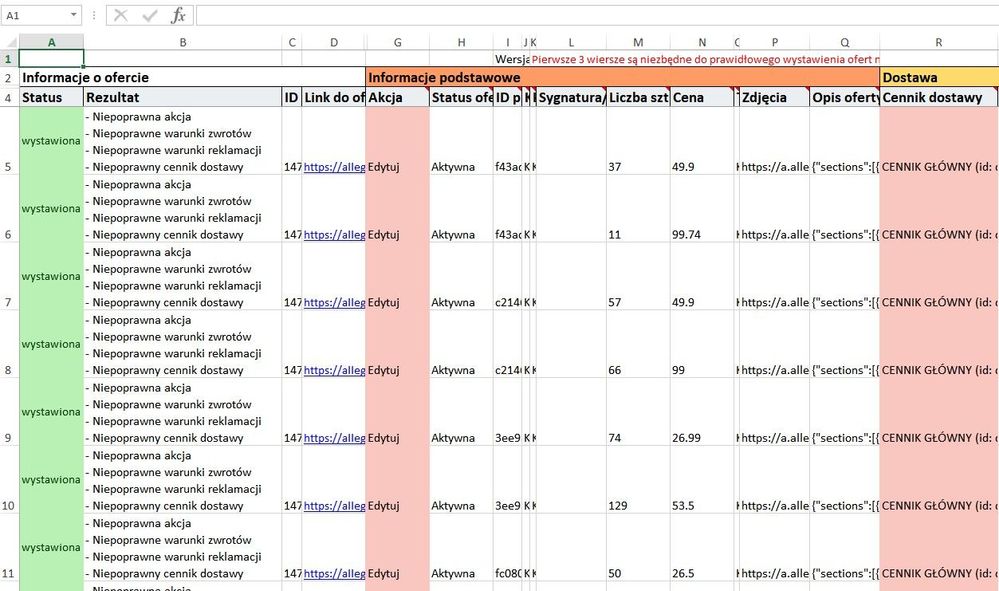Click into the formula bar input field
The image size is (999, 591).
coord(597,15)
